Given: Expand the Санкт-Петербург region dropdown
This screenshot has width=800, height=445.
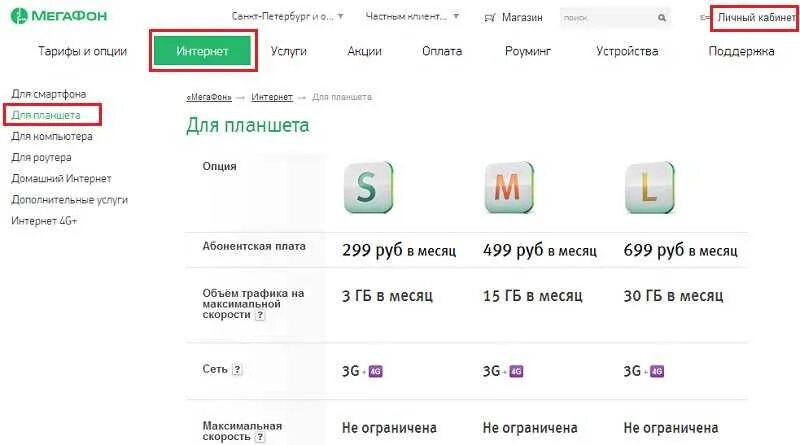Looking at the screenshot, I should [288, 16].
